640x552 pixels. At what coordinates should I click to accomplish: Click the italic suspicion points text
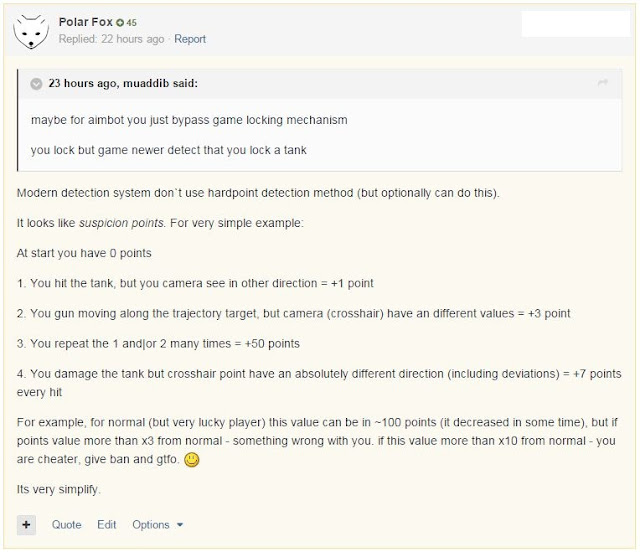pyautogui.click(x=121, y=223)
